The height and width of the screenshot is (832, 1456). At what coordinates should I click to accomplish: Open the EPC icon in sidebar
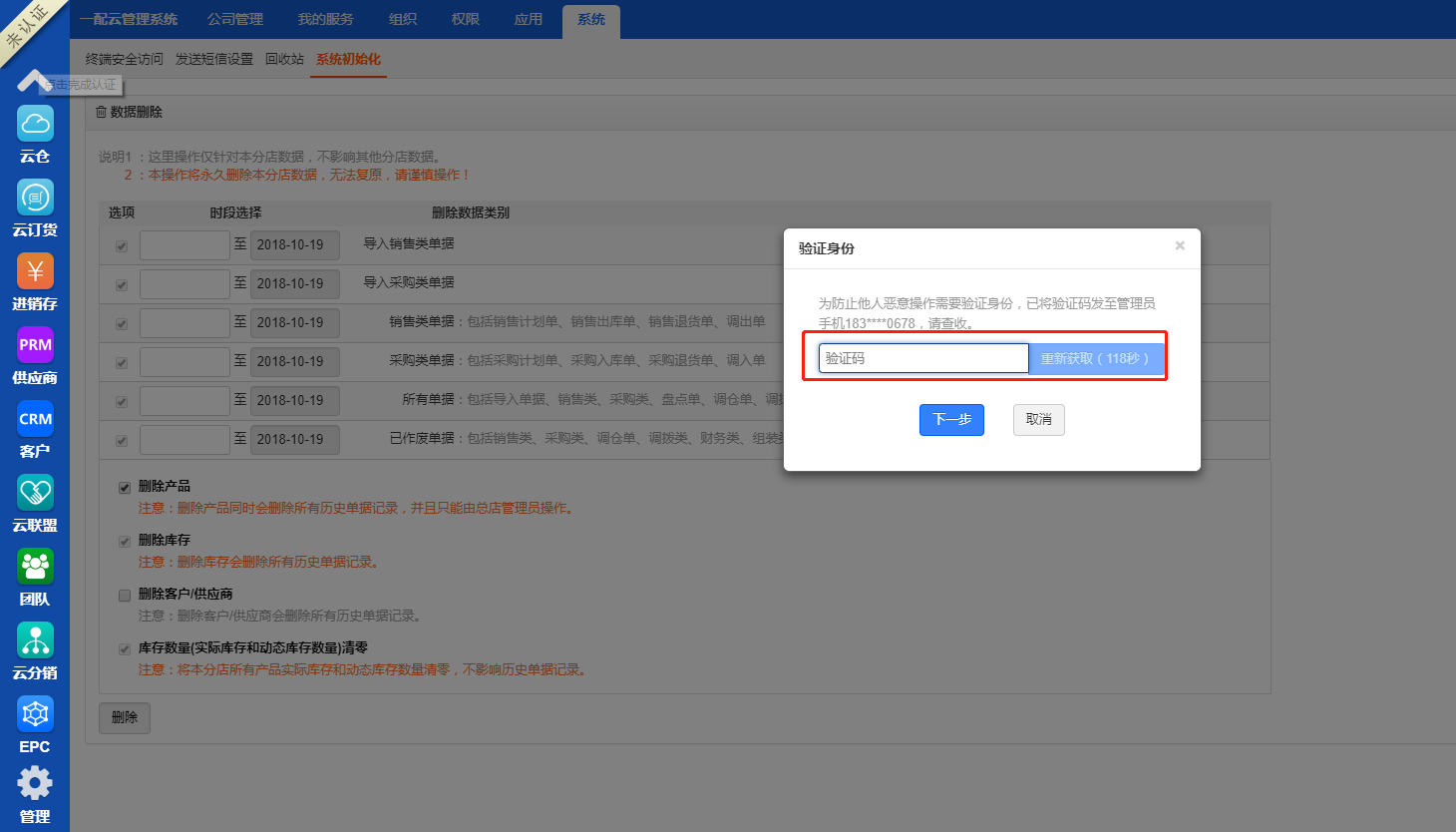[x=35, y=714]
